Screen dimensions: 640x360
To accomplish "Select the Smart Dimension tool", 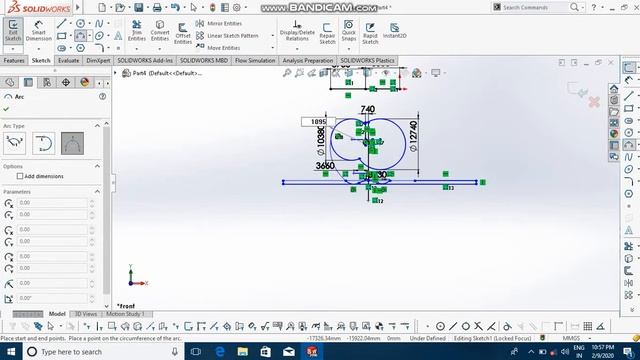I will 39,31.
